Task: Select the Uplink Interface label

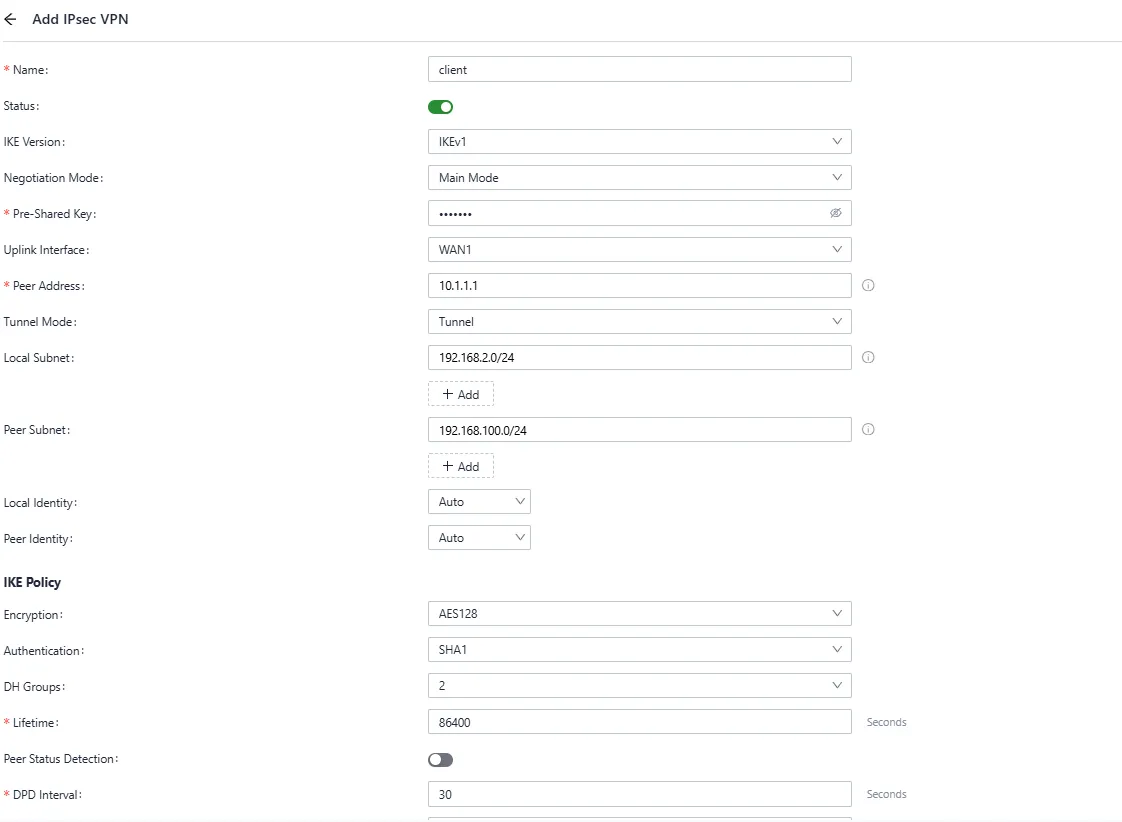Action: click(x=47, y=250)
